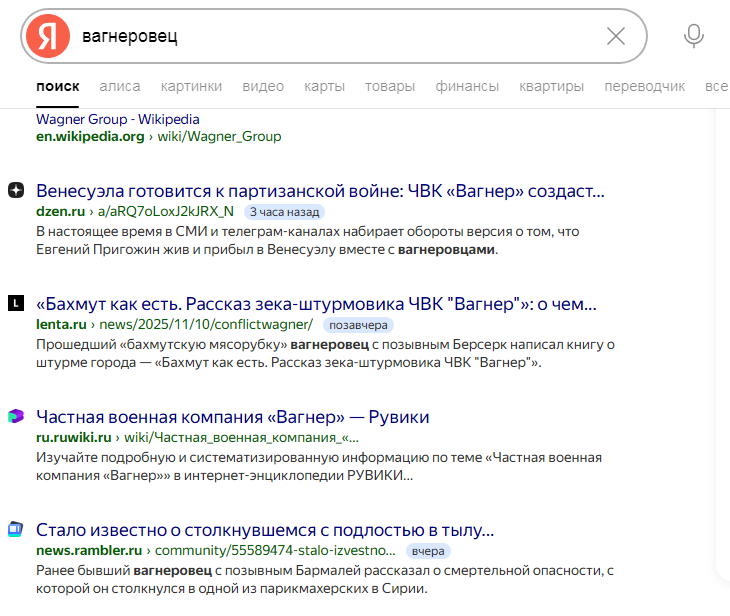Open Стало известно о столкнувшемся с подлостью result
Screen dimensions: 730x616
click(x=265, y=530)
